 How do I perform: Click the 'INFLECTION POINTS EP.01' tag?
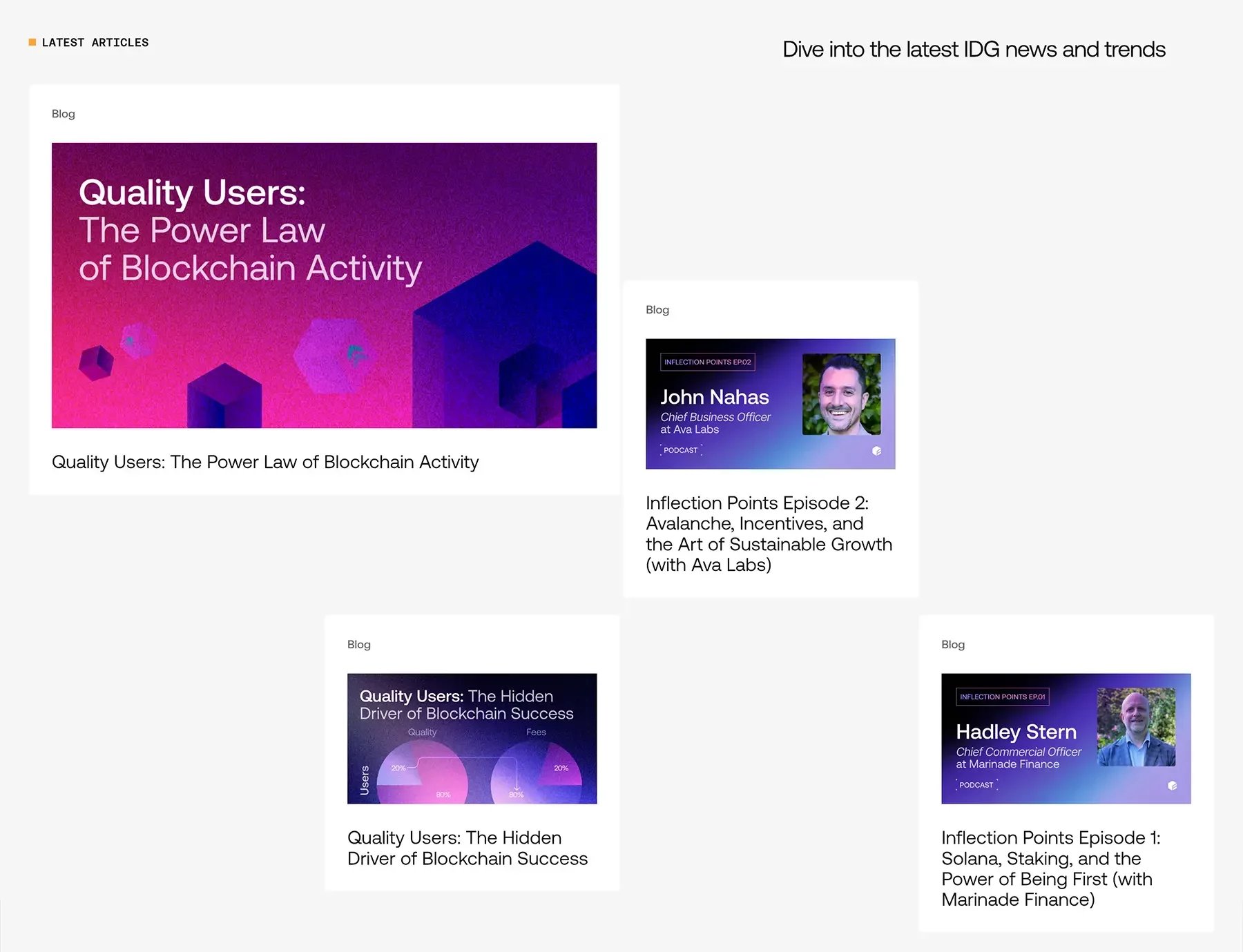[1003, 697]
